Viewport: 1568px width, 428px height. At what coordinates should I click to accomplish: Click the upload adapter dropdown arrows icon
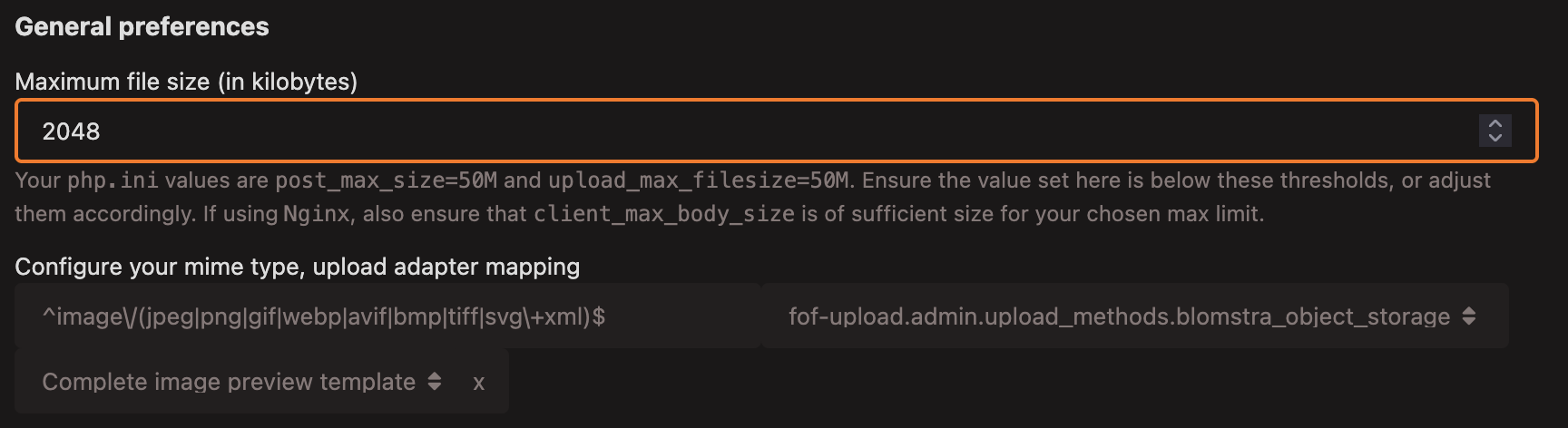[1469, 316]
